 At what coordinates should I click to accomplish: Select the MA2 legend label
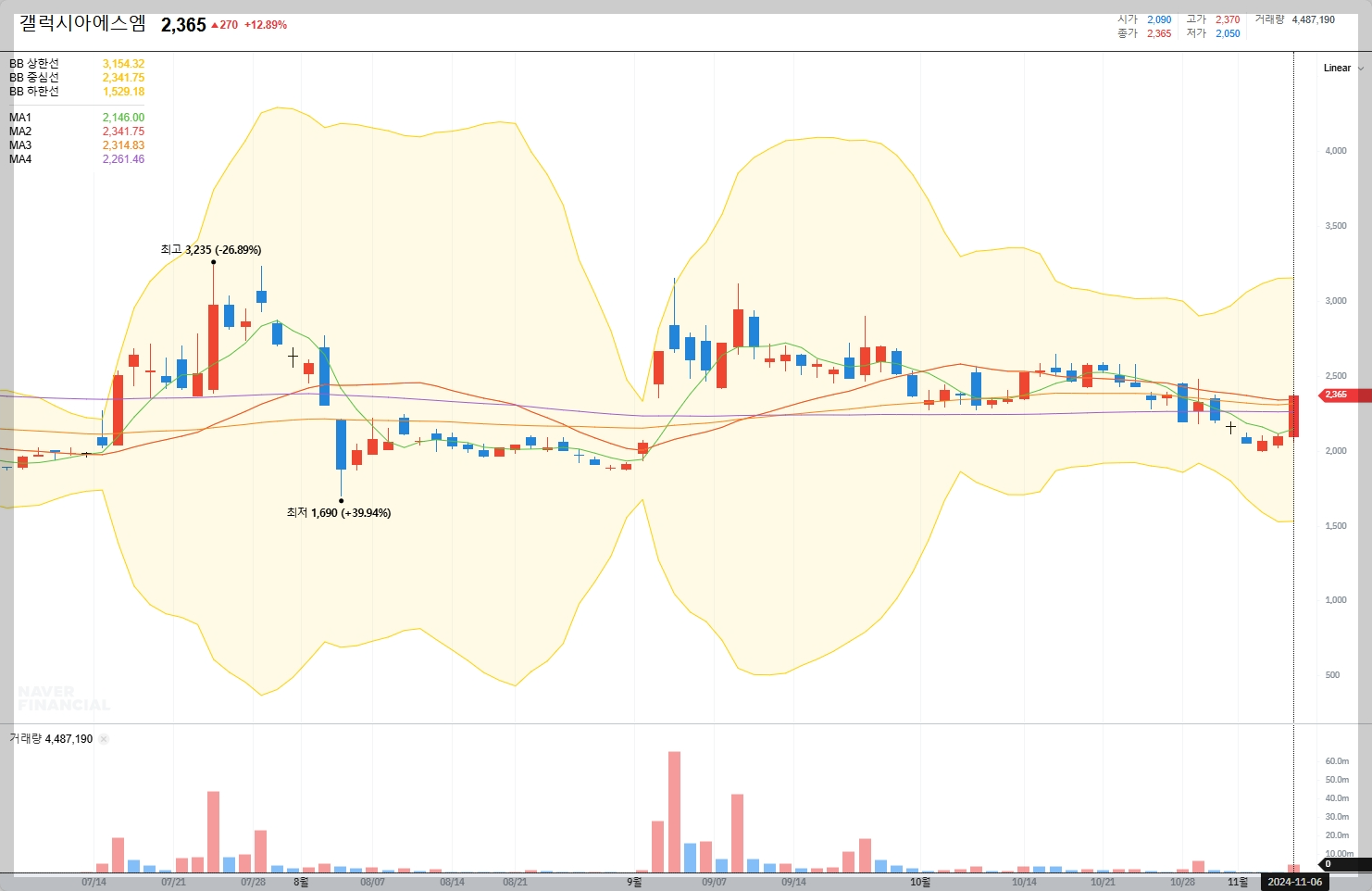point(20,132)
